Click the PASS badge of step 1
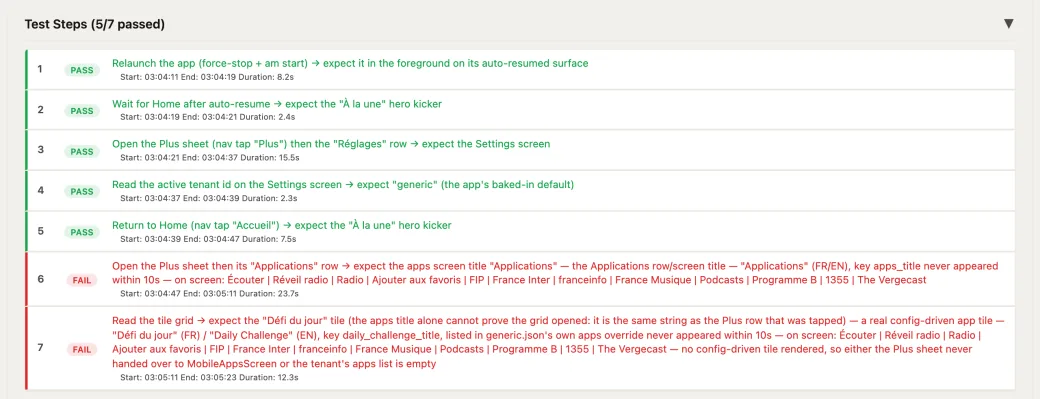Viewport: 1040px width, 399px height. pyautogui.click(x=82, y=70)
